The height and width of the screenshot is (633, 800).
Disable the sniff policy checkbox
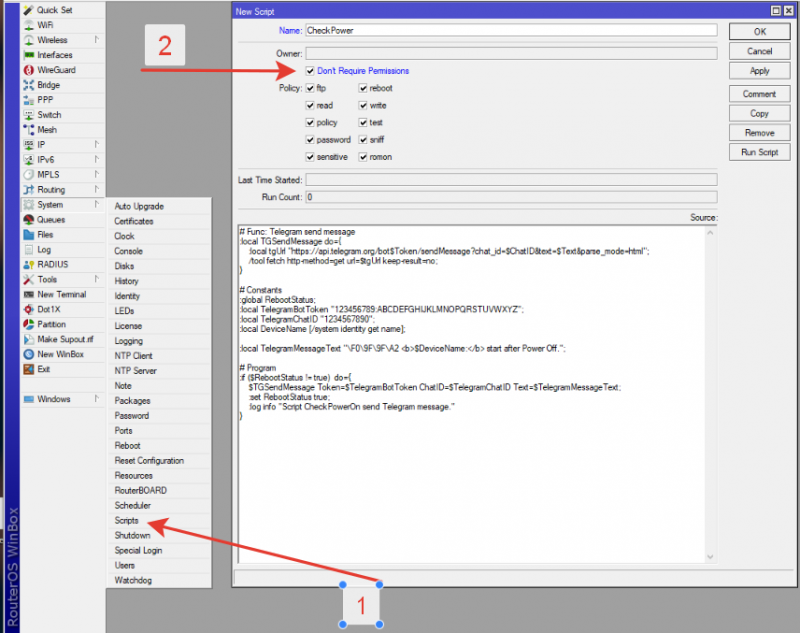pyautogui.click(x=362, y=140)
